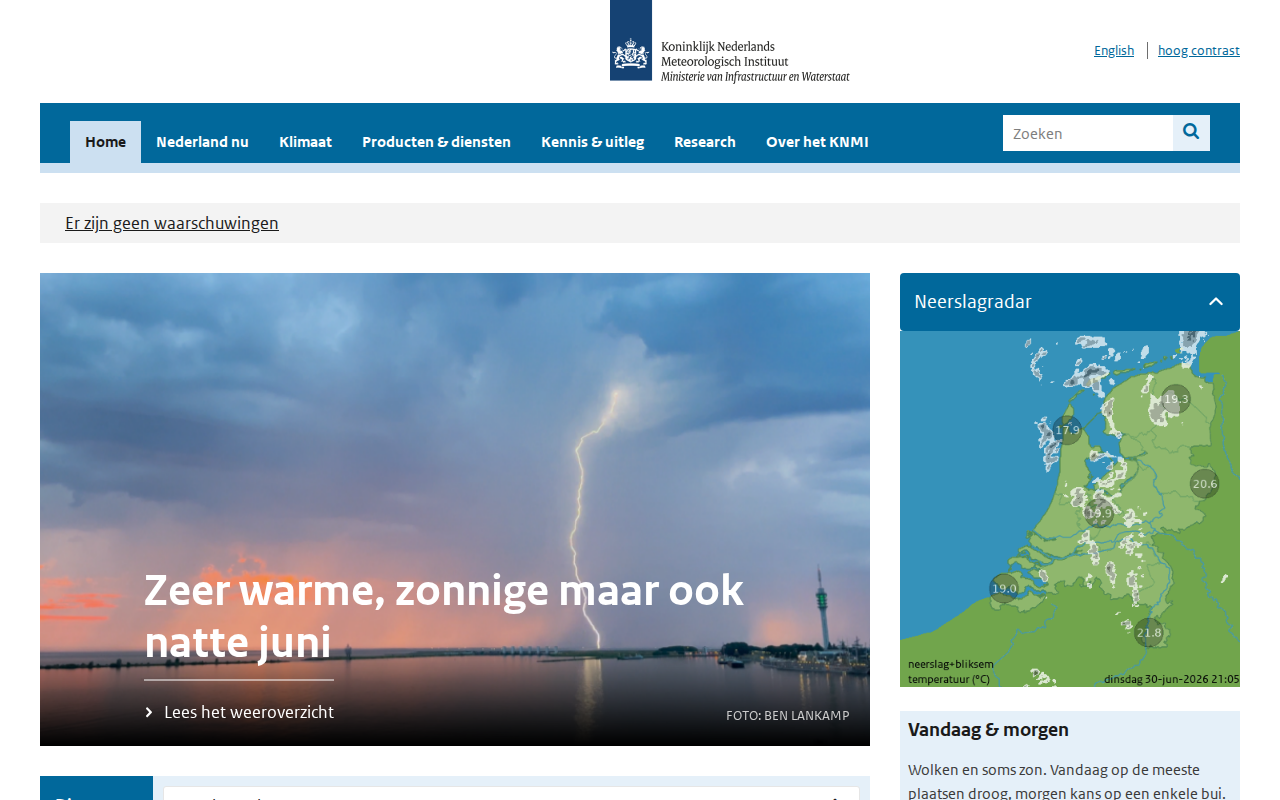1280x800 pixels.
Task: Open the Over het KNMI menu
Action: (x=817, y=142)
